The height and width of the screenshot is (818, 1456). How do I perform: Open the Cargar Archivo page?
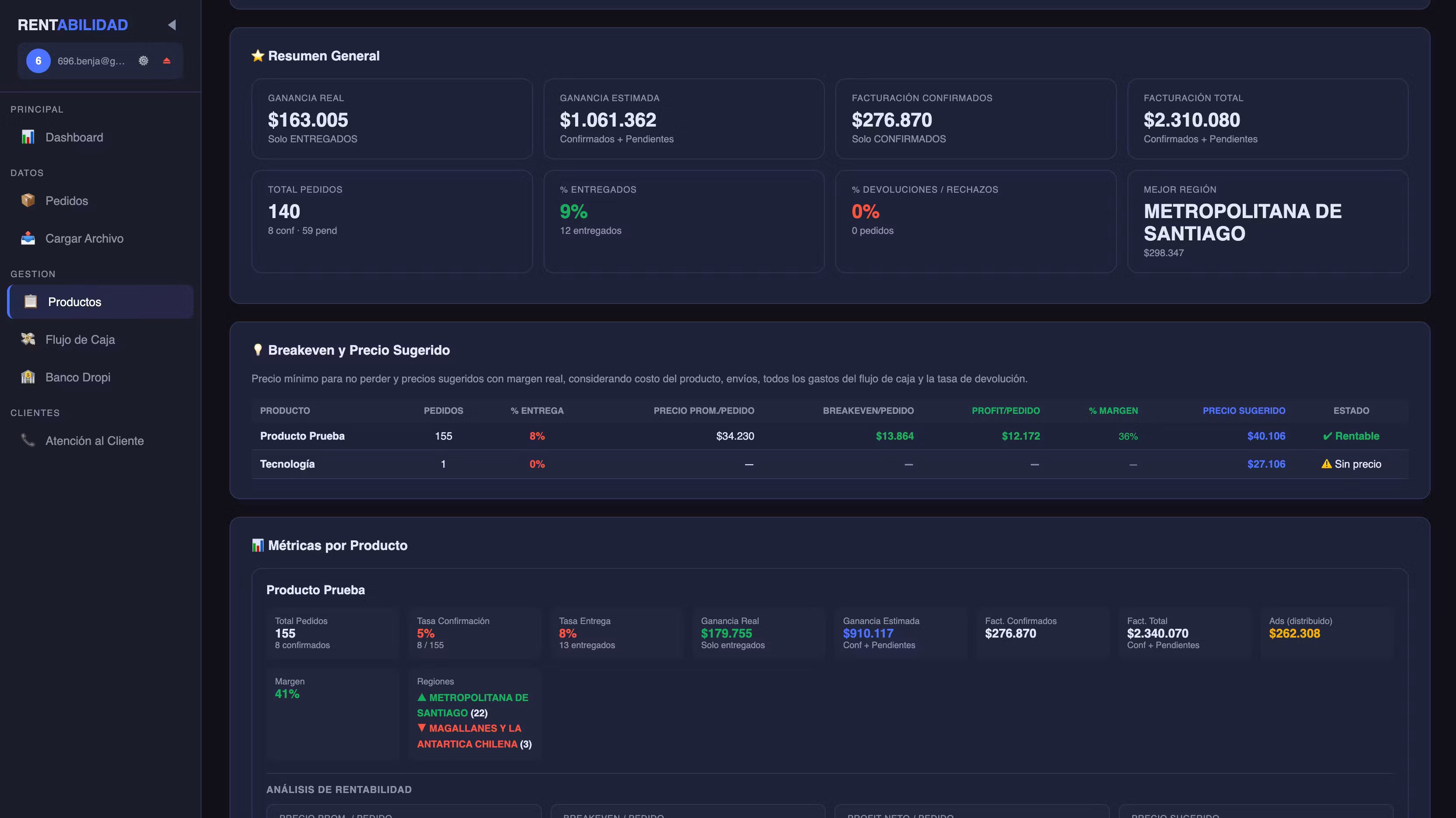[101, 238]
